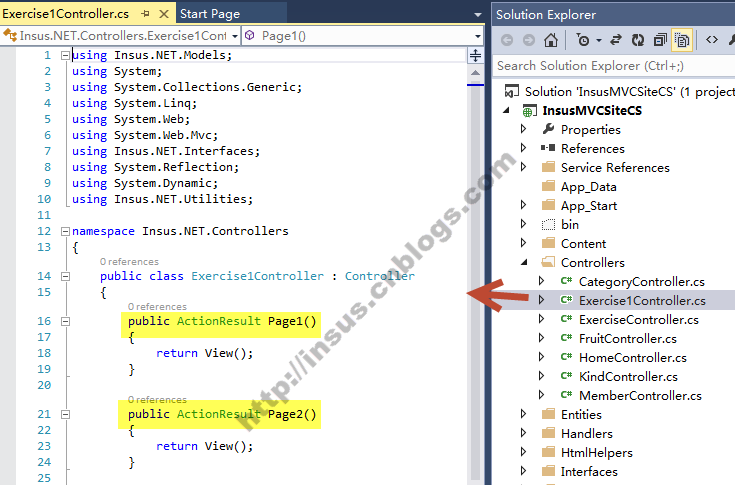Open the Pending Changes Filter clock icon
Screen dimensions: 735x485
pyautogui.click(x=583, y=40)
